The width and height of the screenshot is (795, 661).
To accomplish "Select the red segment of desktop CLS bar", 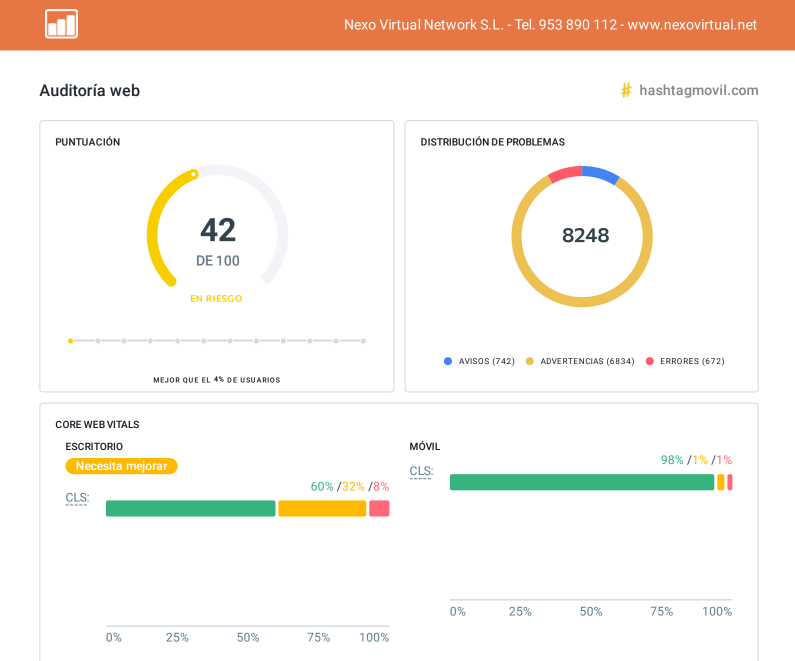I will click(x=379, y=508).
